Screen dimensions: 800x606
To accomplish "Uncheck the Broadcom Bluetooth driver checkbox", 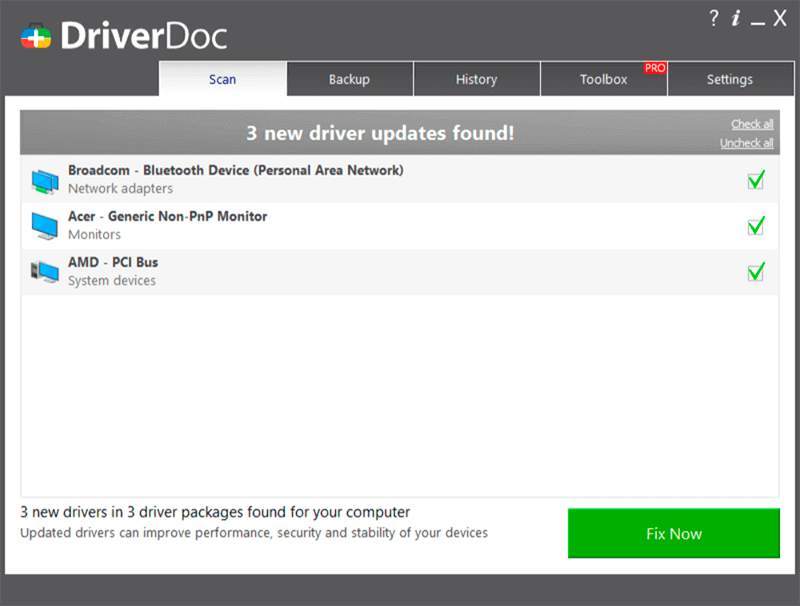I will click(x=756, y=179).
